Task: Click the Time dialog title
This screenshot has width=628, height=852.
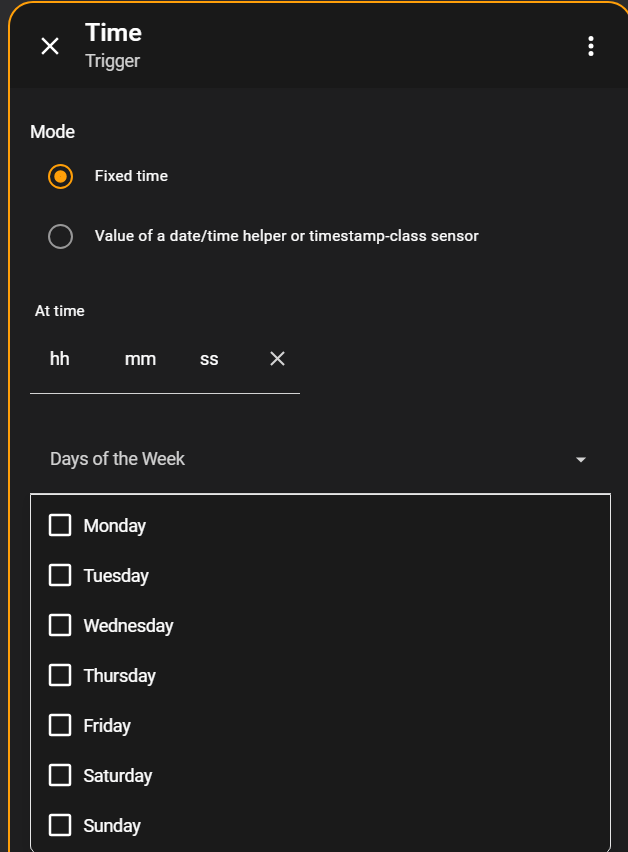Action: 113,33
